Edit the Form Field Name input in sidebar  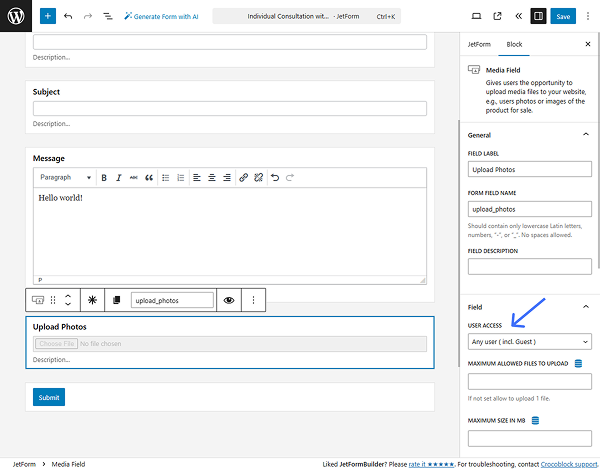(530, 209)
